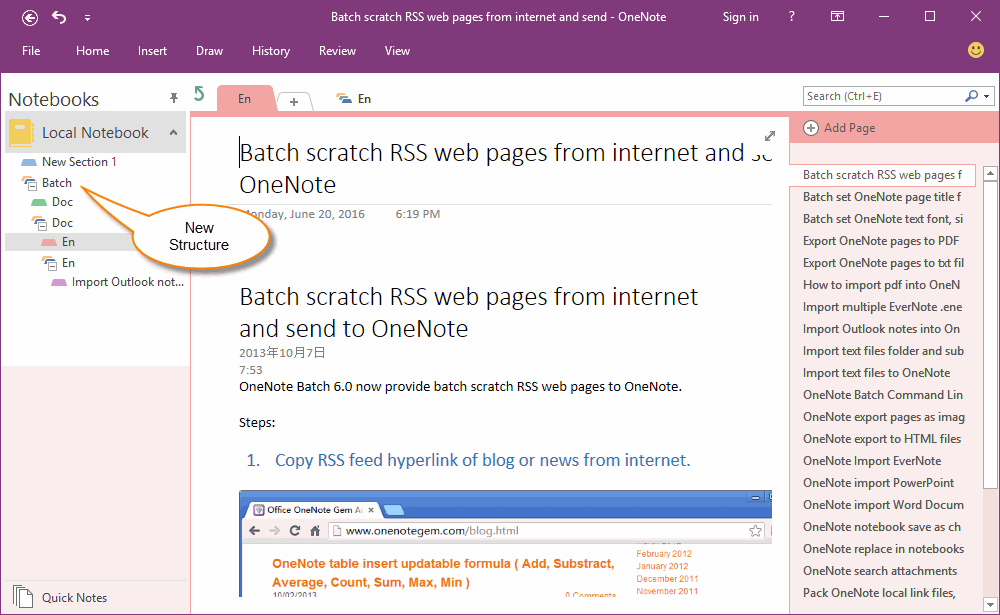Open page OneNote Batch Command Lin
This screenshot has height=615, width=1000.
(x=882, y=395)
